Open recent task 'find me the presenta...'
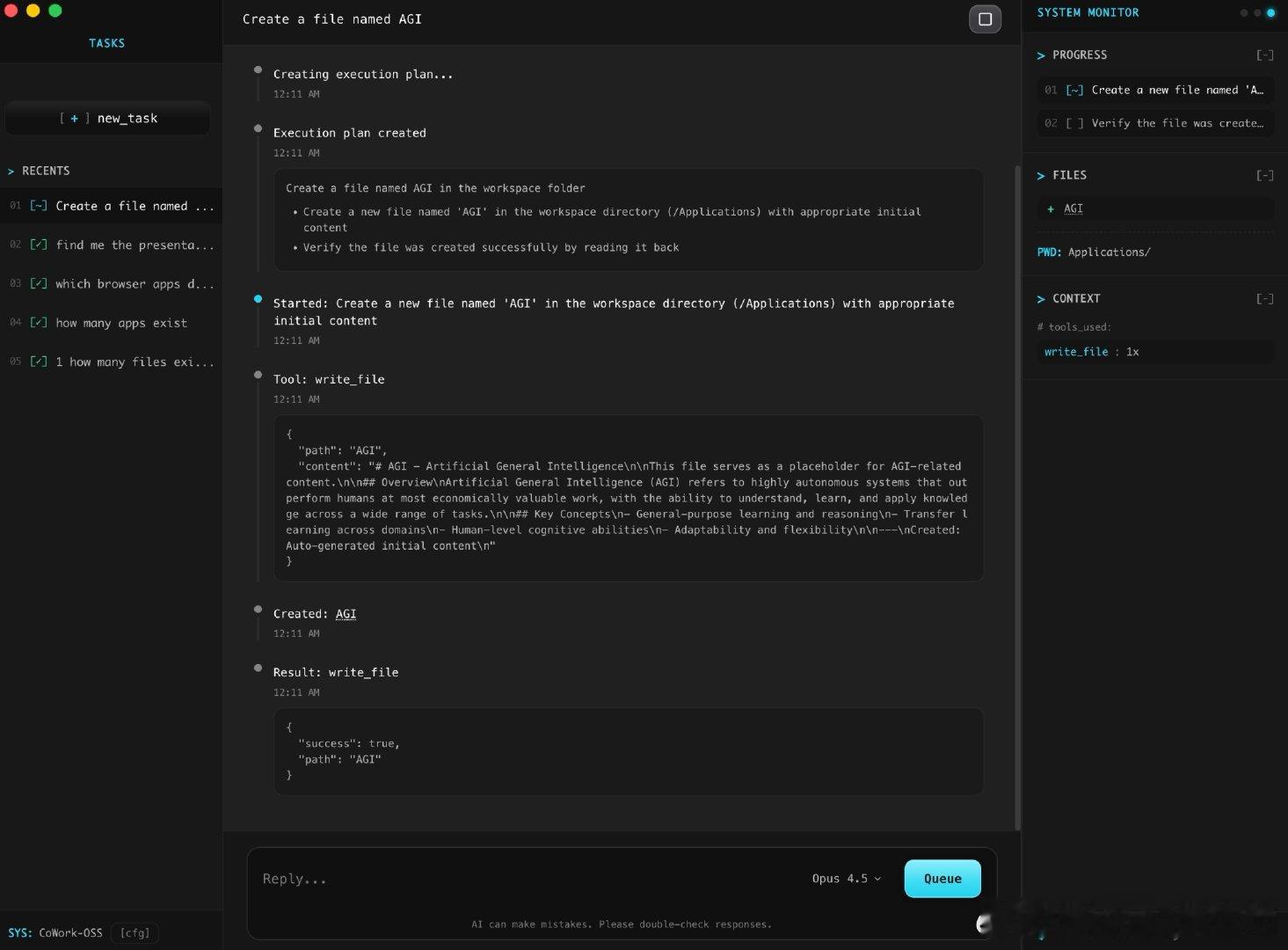The height and width of the screenshot is (950, 1288). click(x=111, y=245)
